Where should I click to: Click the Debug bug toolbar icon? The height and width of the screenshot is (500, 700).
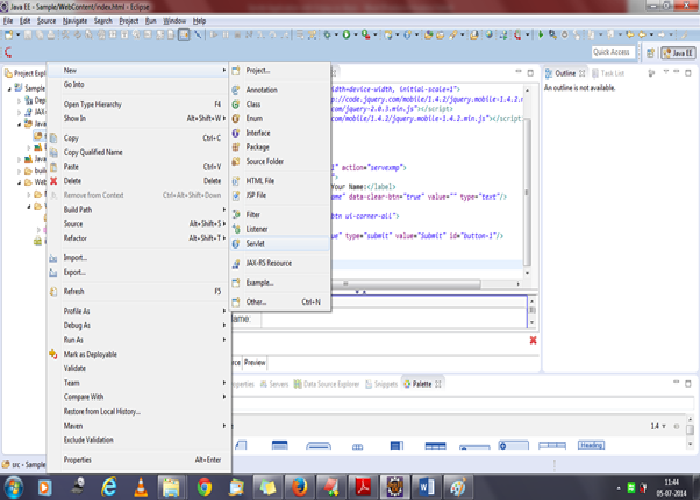[x=327, y=35]
